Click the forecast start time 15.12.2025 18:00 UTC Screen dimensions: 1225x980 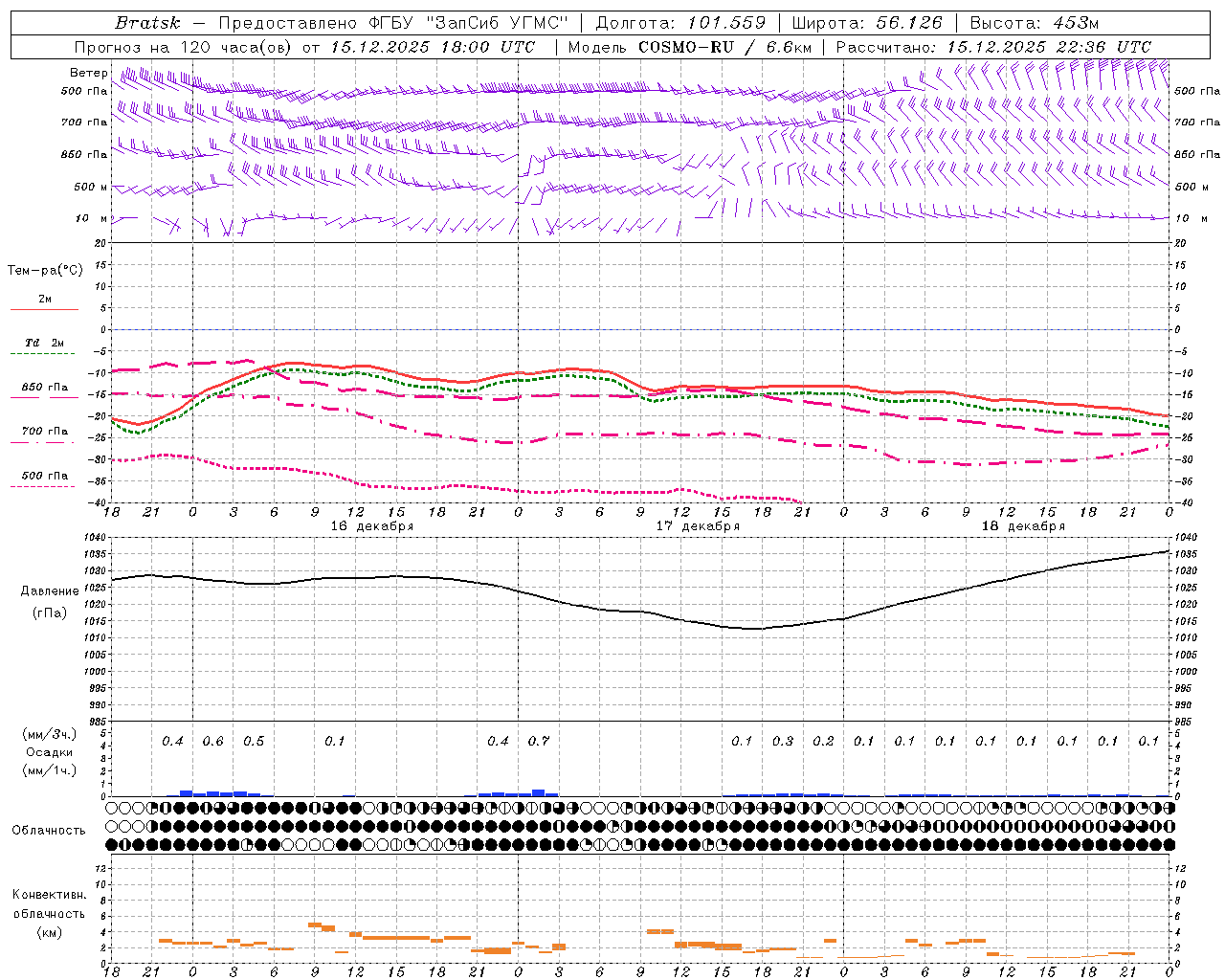434,47
